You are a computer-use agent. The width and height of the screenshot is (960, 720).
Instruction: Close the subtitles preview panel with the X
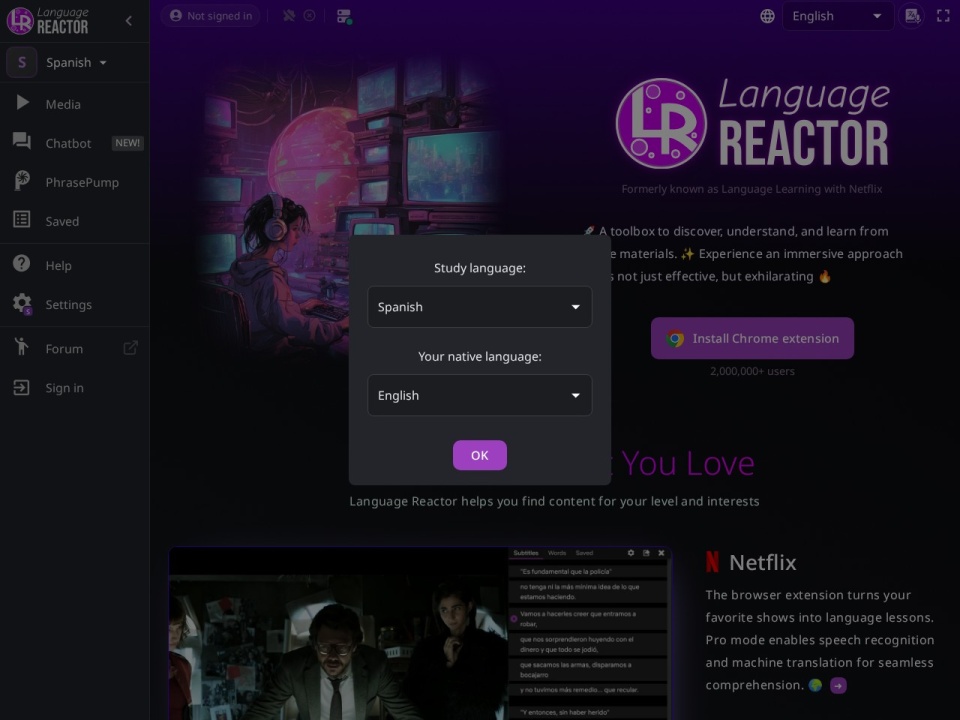[661, 553]
